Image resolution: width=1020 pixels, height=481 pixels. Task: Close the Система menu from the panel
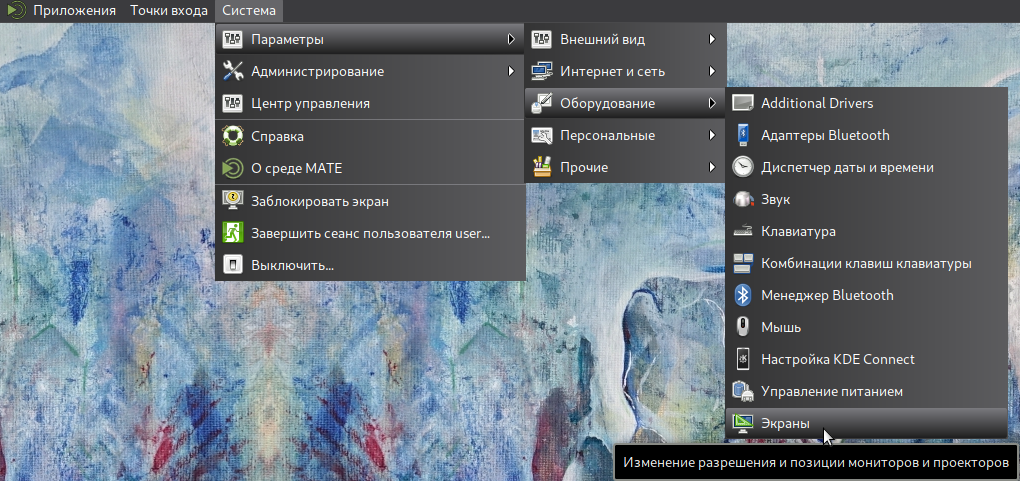tap(248, 10)
